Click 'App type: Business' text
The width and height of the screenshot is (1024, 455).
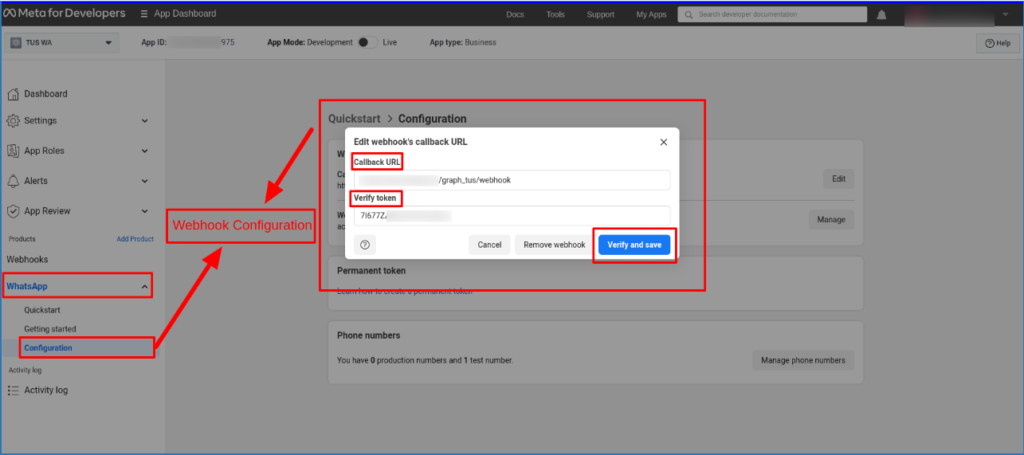(x=463, y=42)
